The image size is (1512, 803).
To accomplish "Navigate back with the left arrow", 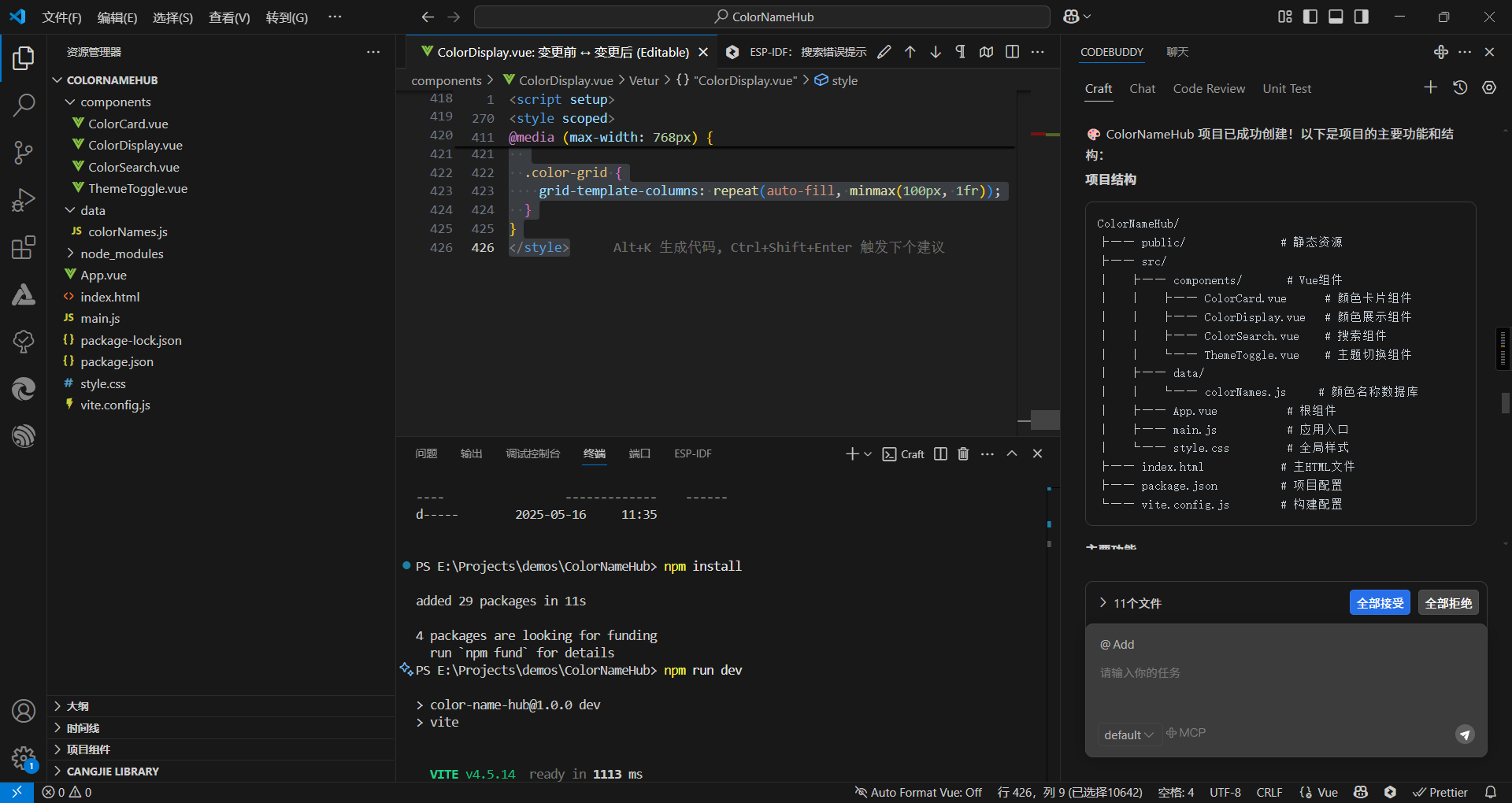I will click(428, 17).
